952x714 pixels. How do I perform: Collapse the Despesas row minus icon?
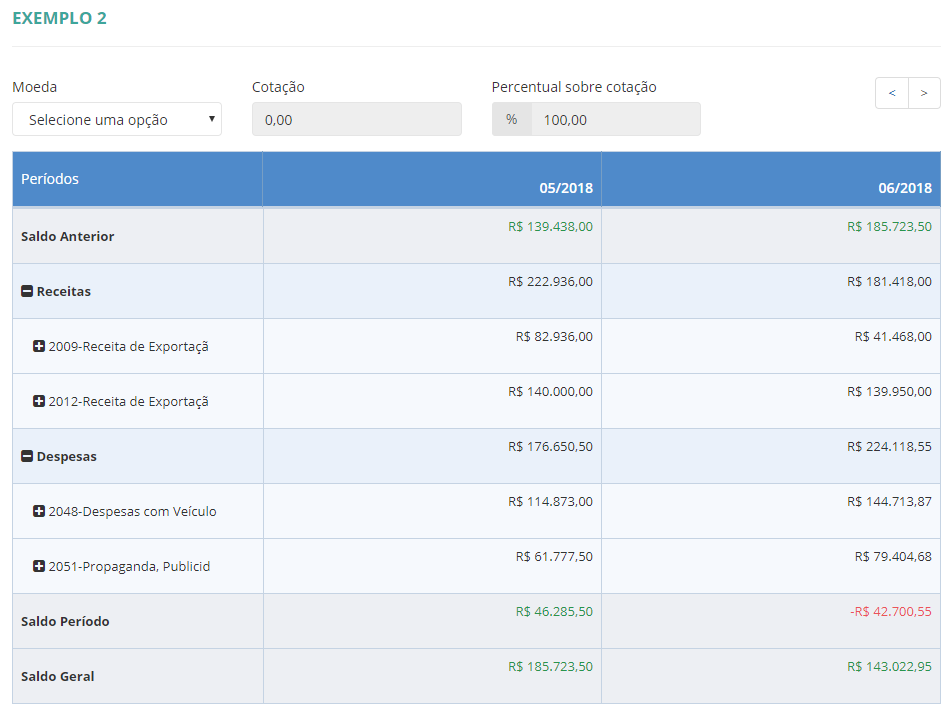(27, 457)
